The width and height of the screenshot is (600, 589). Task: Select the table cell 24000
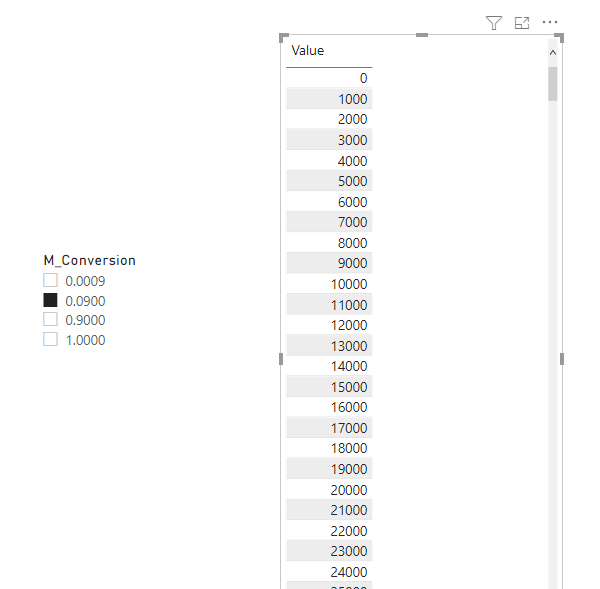coord(329,571)
